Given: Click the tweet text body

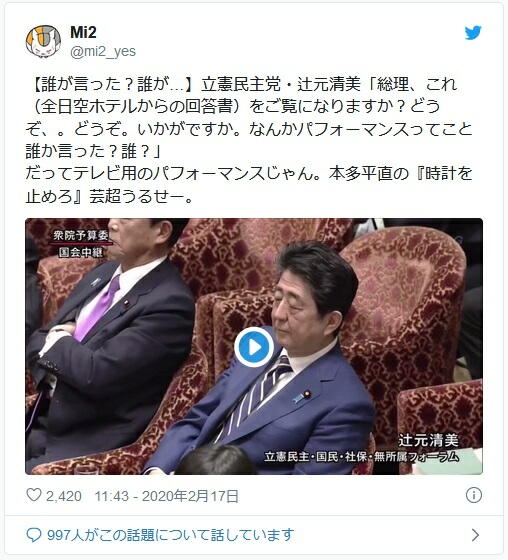Looking at the screenshot, I should [249, 140].
